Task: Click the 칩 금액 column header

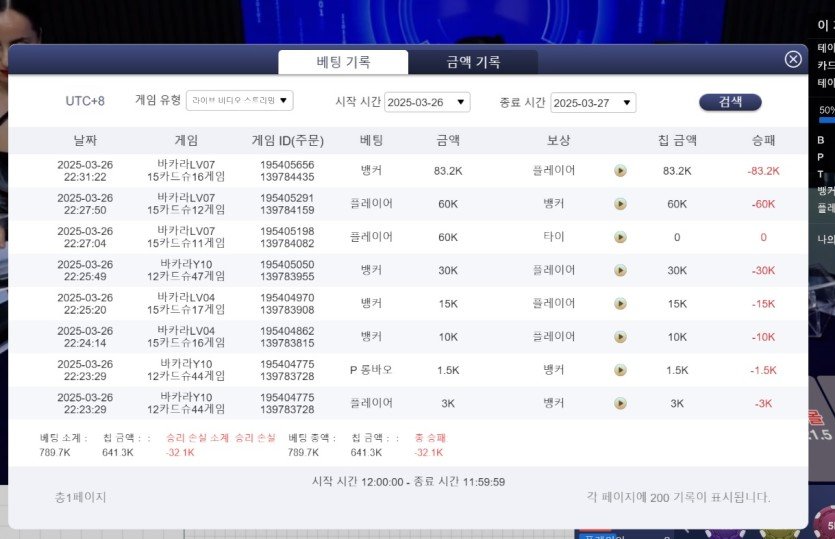Action: pyautogui.click(x=677, y=140)
